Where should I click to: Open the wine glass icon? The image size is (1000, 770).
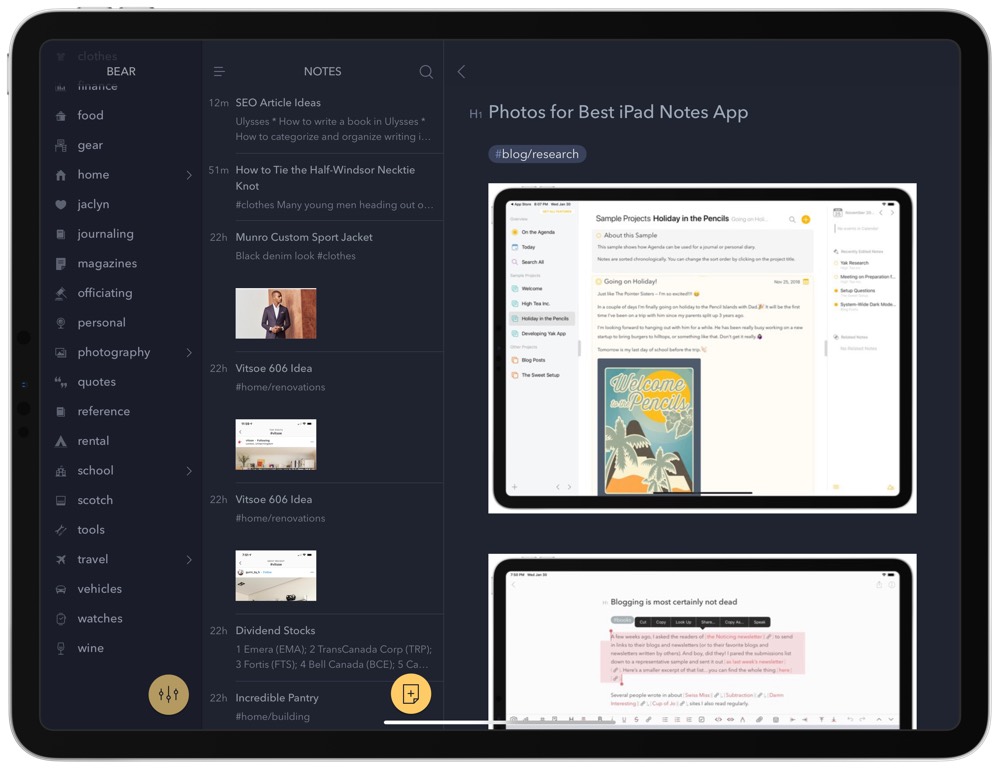pyautogui.click(x=61, y=648)
